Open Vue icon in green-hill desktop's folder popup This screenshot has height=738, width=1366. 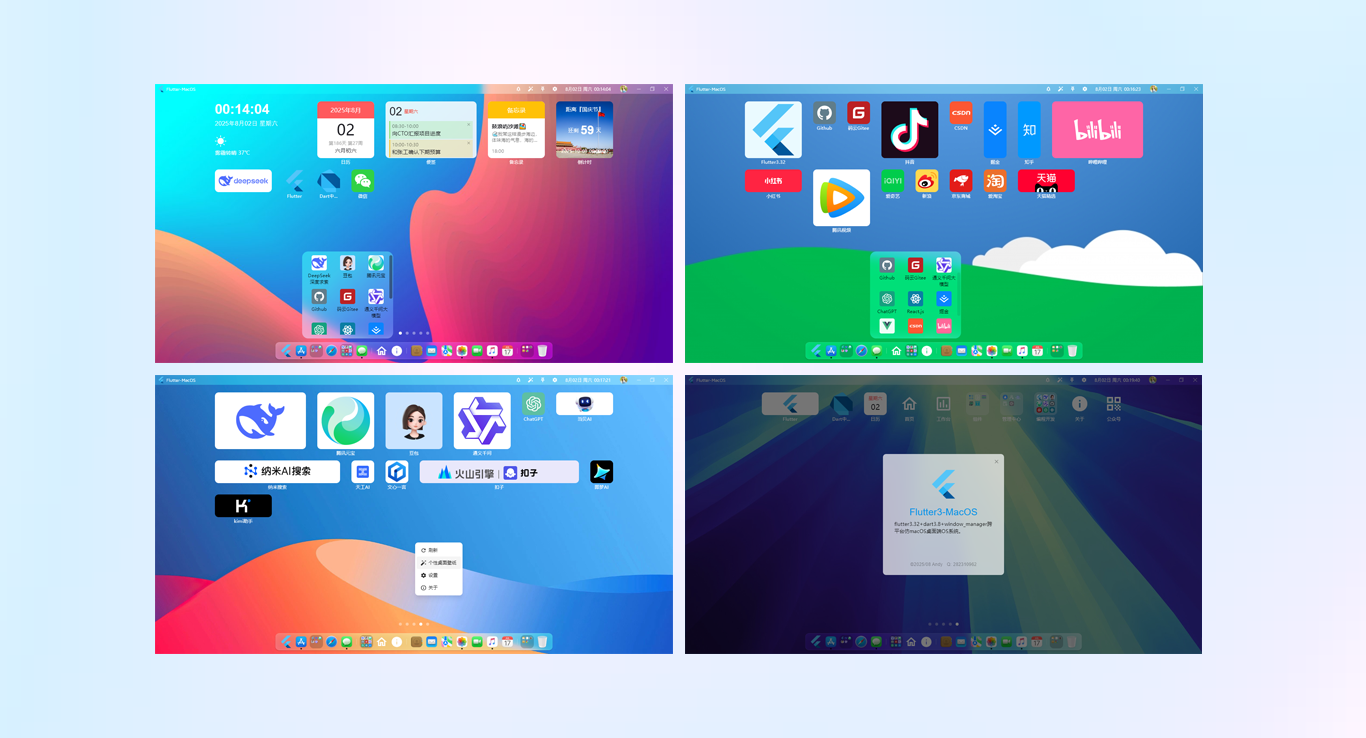click(887, 326)
